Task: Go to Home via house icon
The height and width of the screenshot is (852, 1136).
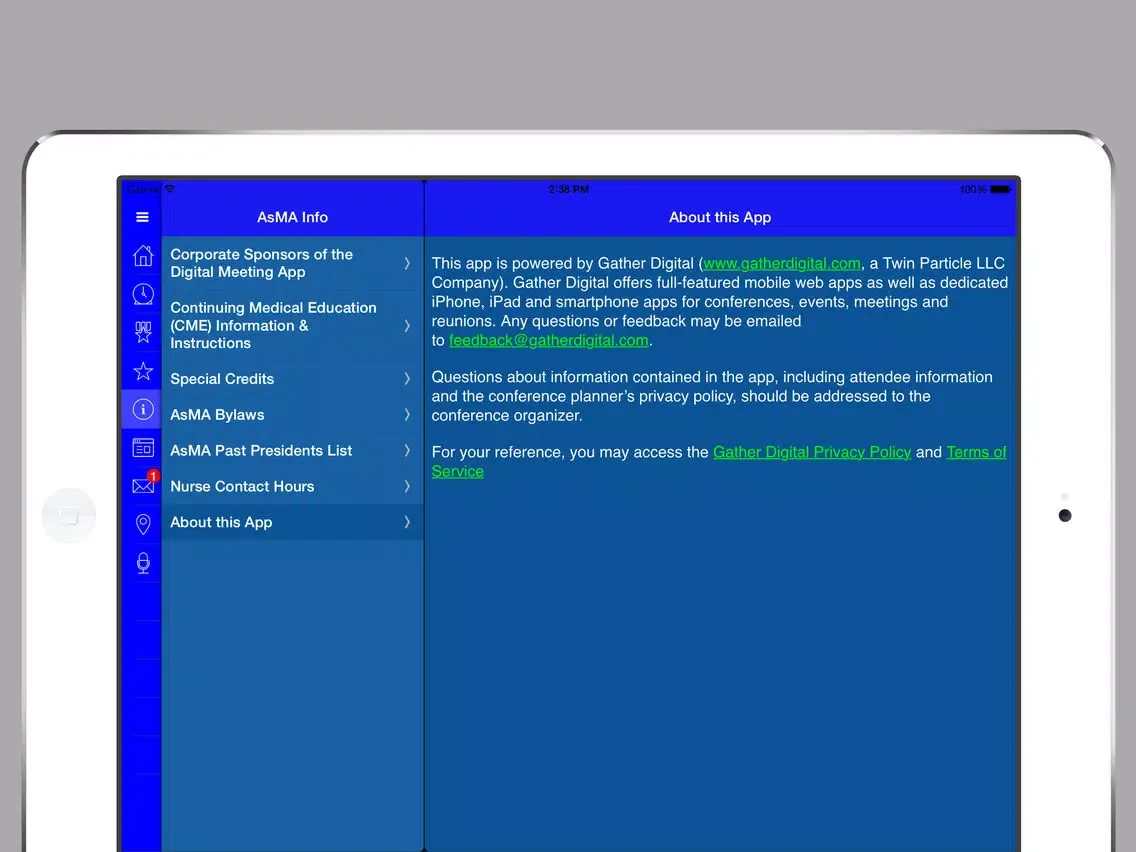Action: (x=143, y=255)
